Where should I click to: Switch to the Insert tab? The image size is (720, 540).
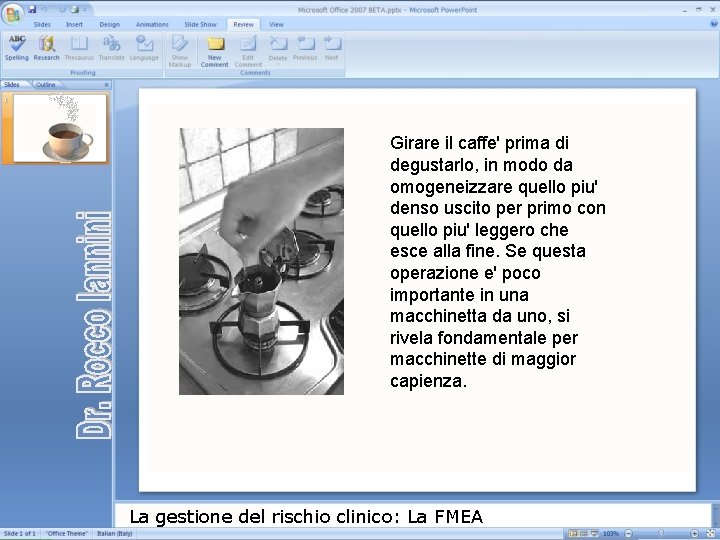74,24
